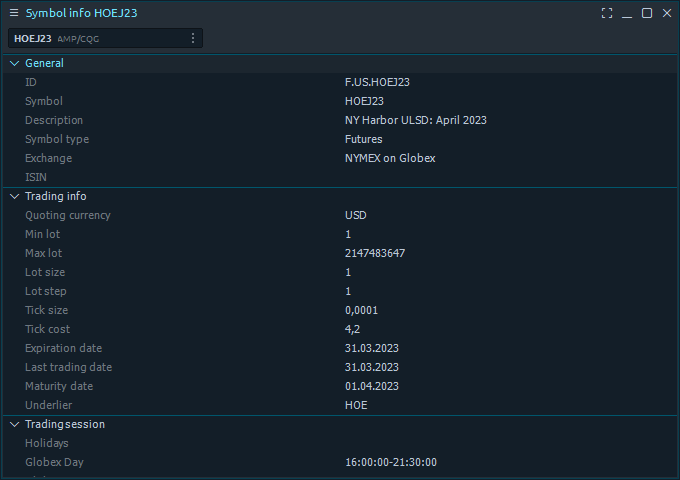
Task: Select the Globex Day session time
Action: tap(391, 462)
